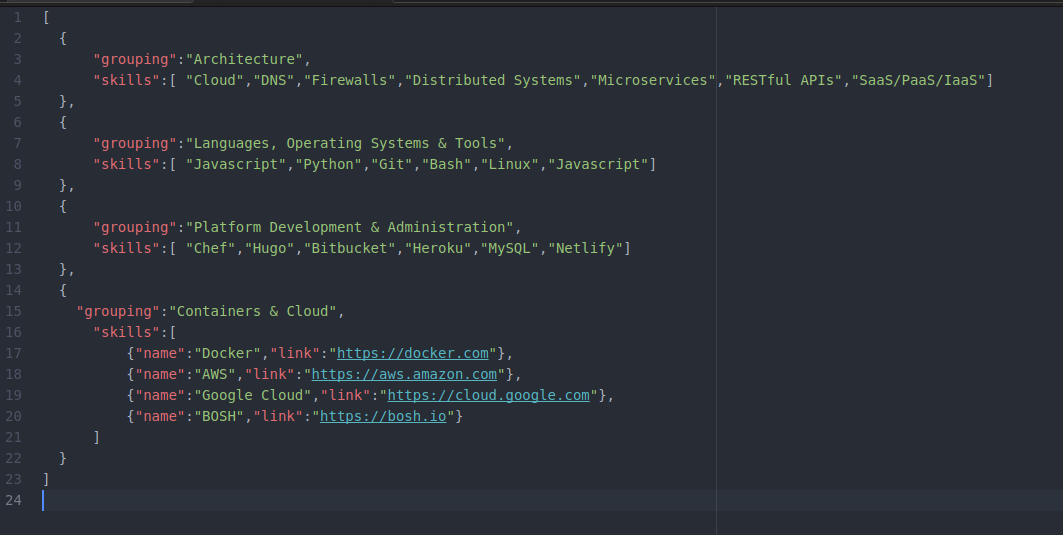Click the "BOSH" name value

pos(219,416)
